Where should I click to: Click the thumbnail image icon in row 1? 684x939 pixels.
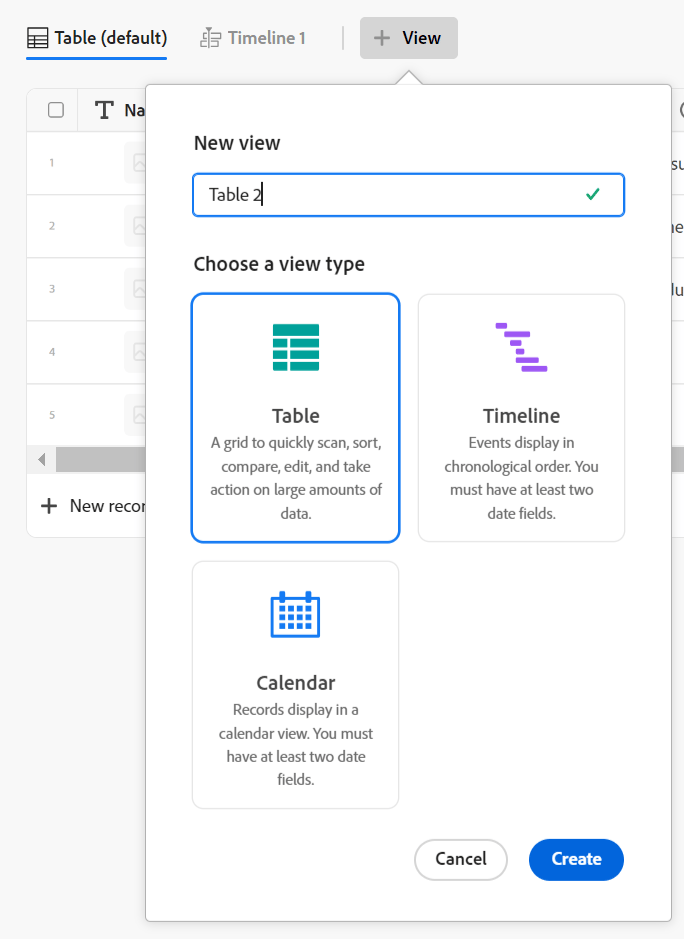coord(137,163)
